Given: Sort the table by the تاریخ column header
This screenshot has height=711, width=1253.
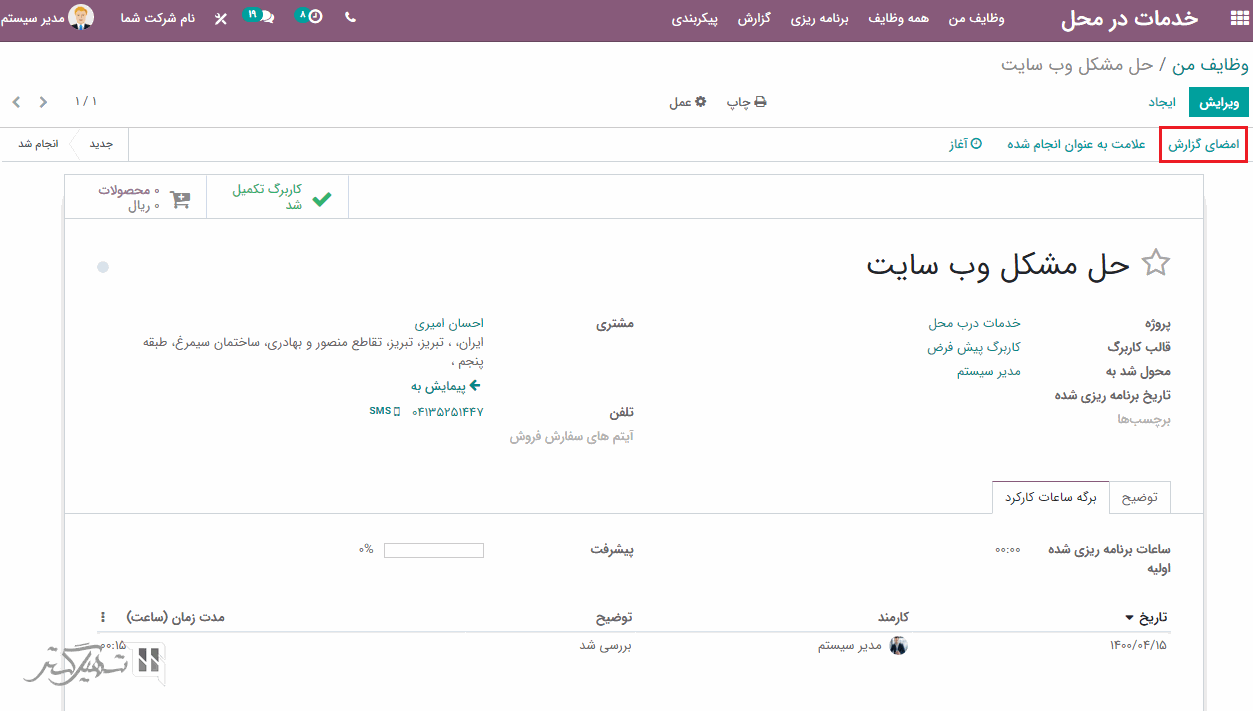Looking at the screenshot, I should (1145, 617).
